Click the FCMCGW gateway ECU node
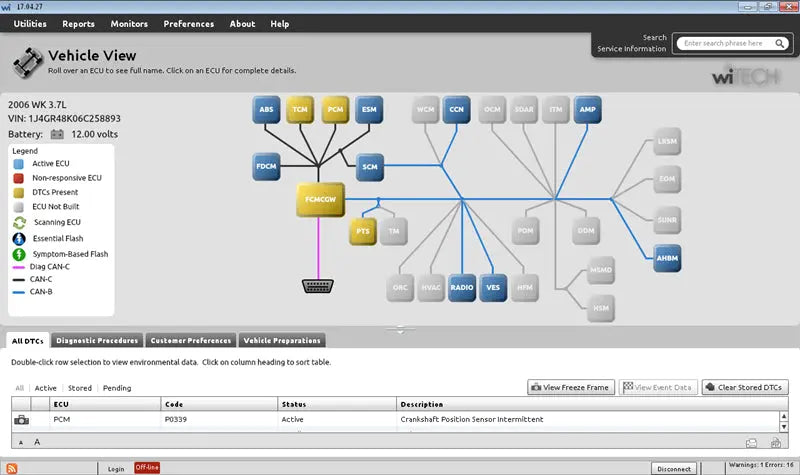The image size is (800, 475). (320, 199)
